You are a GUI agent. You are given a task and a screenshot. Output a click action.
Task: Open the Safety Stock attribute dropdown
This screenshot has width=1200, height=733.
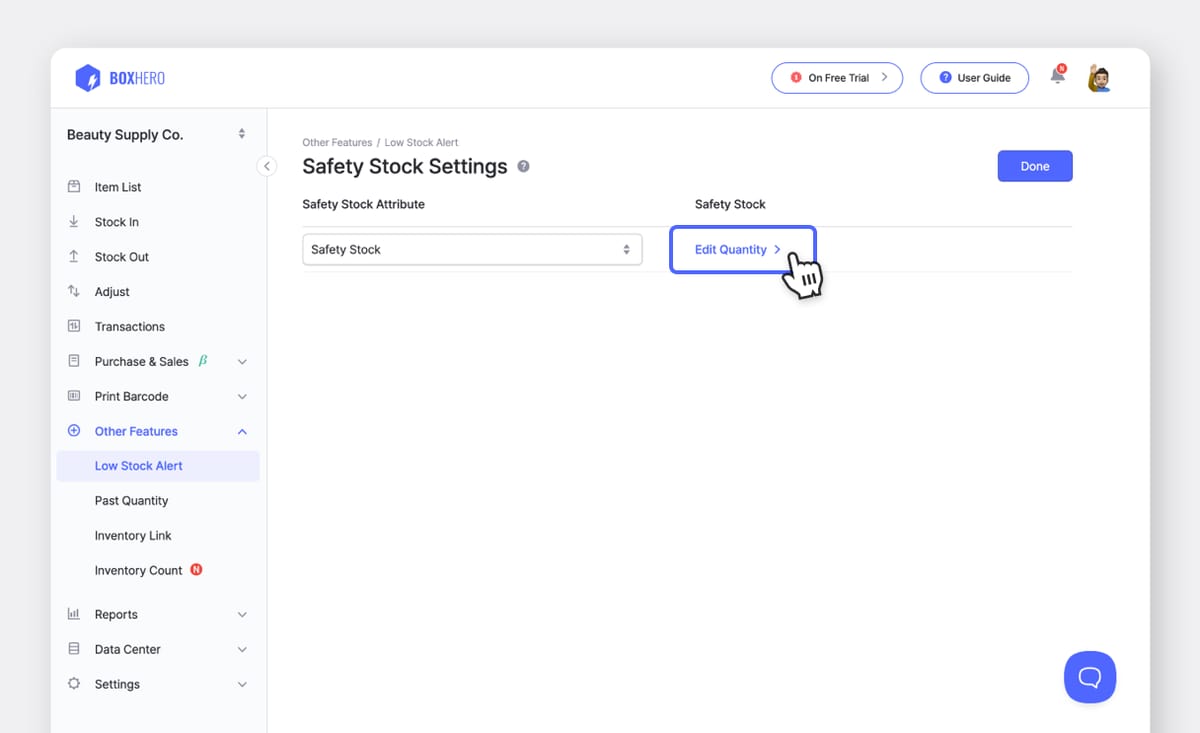(472, 249)
